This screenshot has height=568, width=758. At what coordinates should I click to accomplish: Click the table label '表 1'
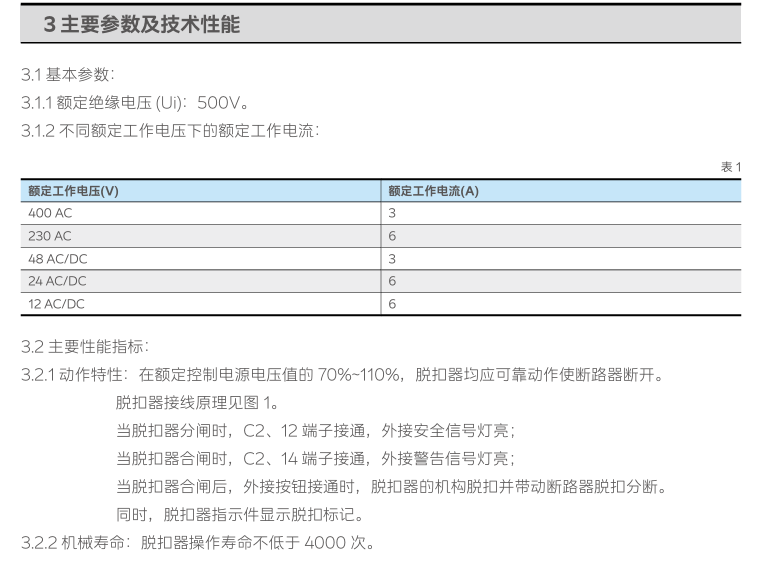coord(730,167)
